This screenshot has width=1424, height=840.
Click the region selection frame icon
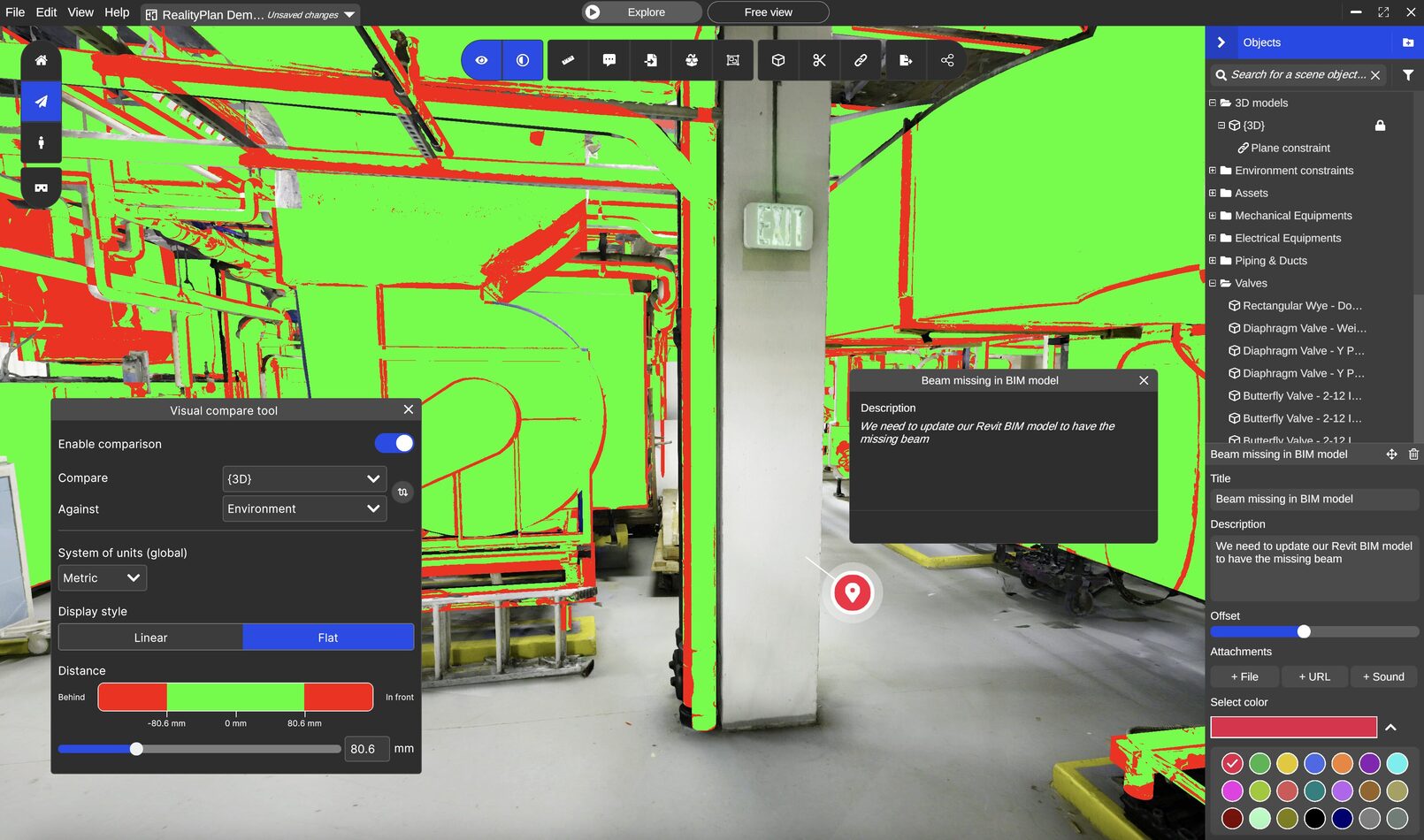(x=732, y=60)
